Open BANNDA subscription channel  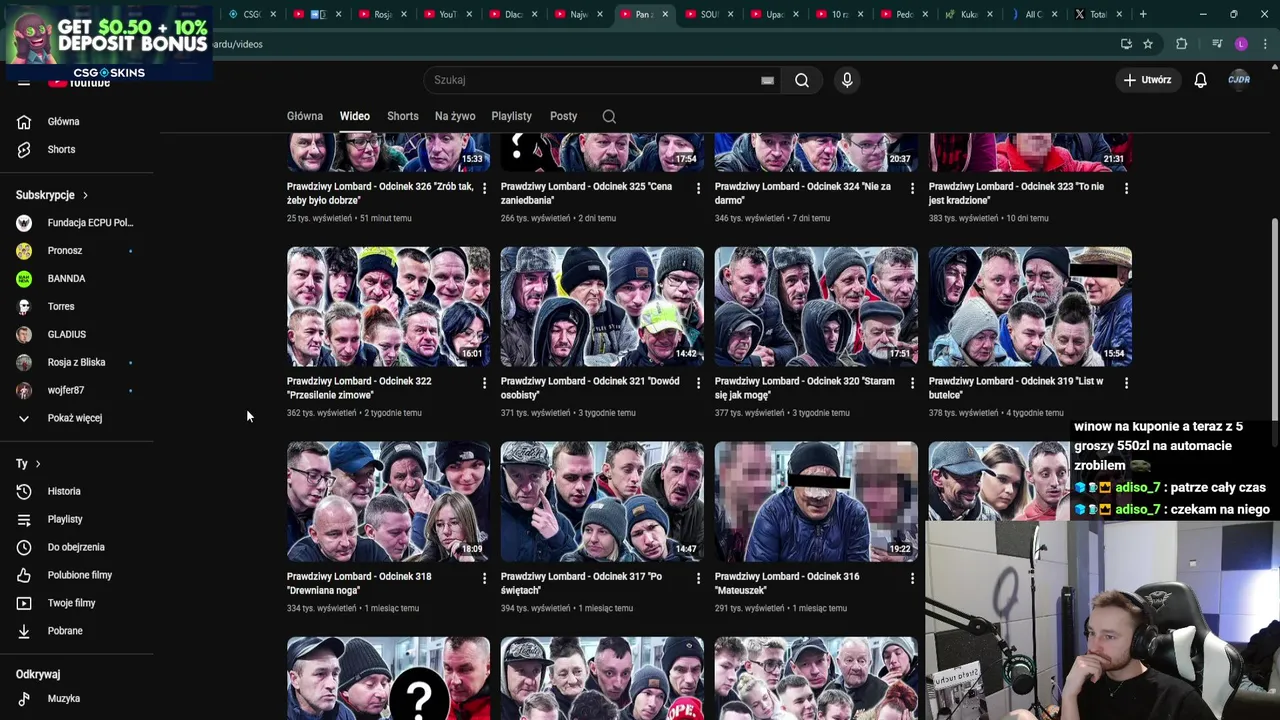[x=66, y=279]
